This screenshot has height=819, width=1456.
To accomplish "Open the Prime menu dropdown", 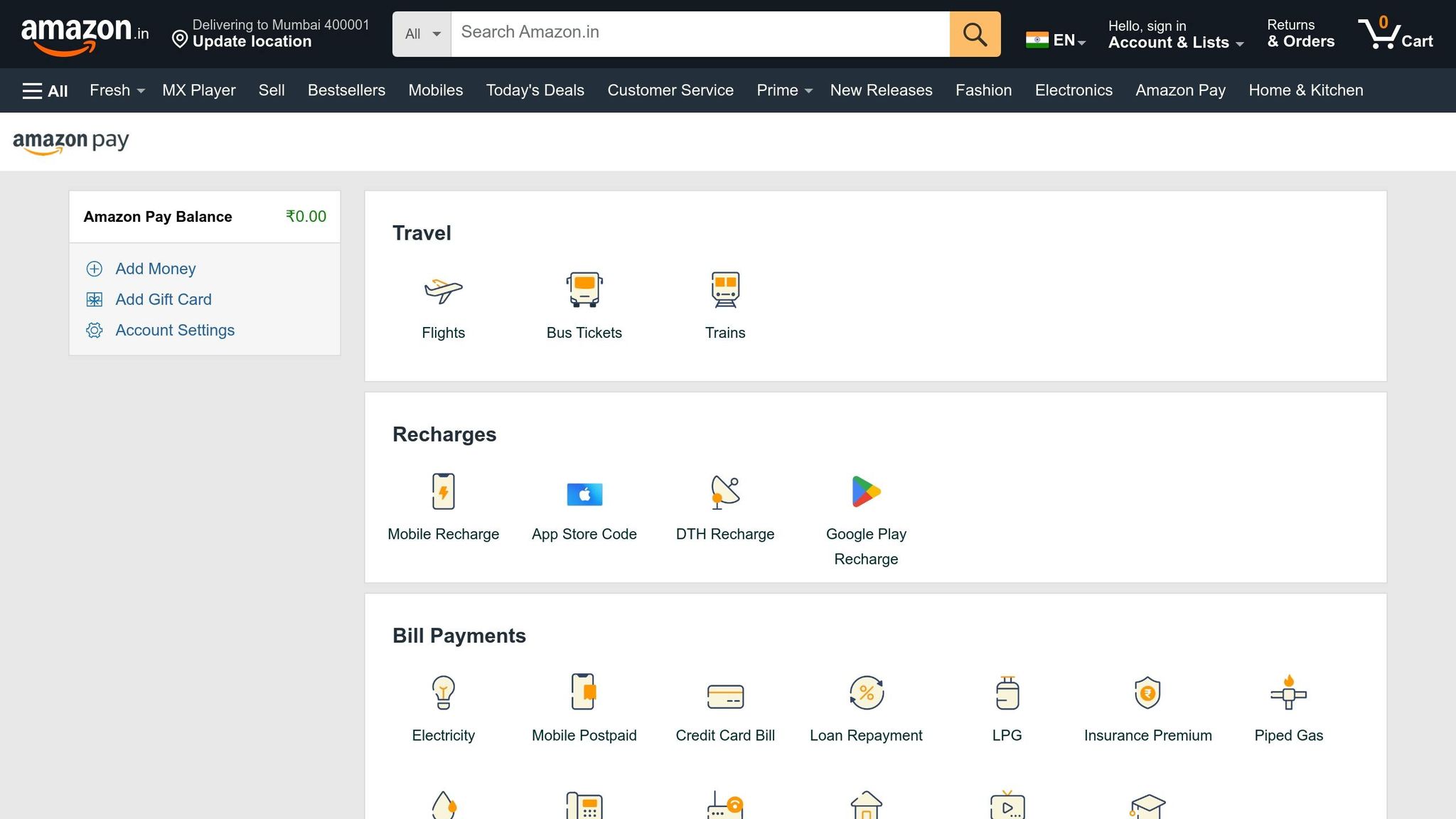I will 783,90.
